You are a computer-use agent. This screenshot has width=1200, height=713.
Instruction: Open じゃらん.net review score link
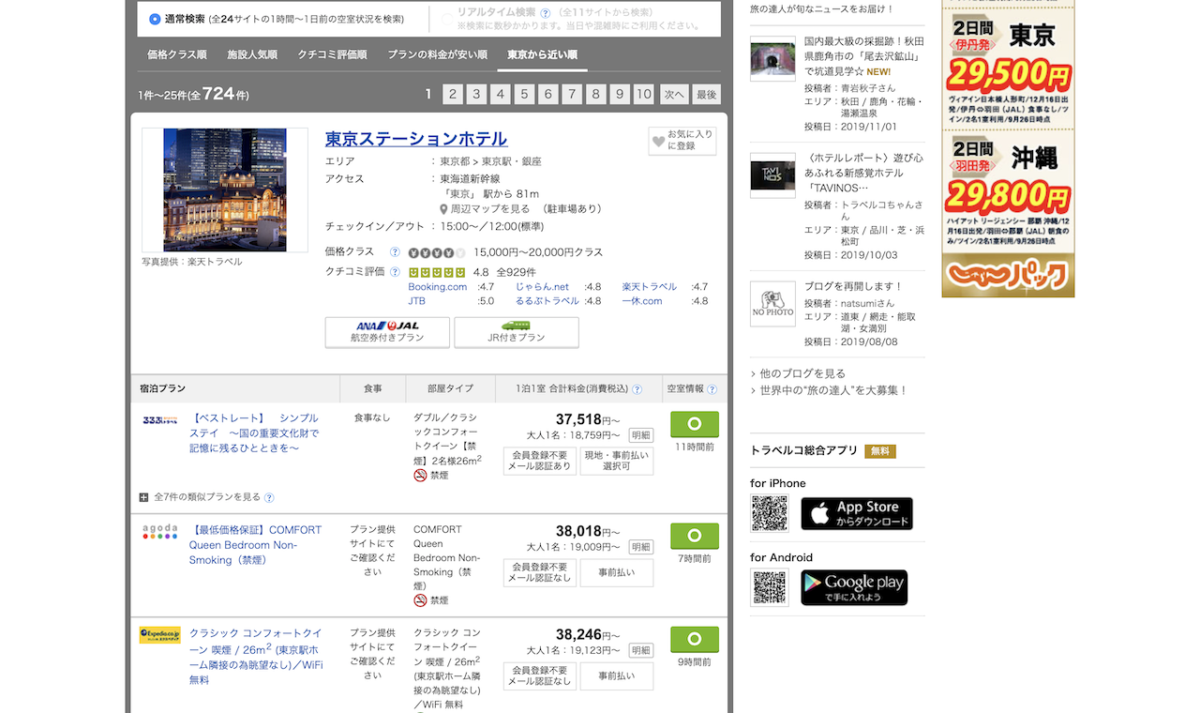(x=542, y=287)
